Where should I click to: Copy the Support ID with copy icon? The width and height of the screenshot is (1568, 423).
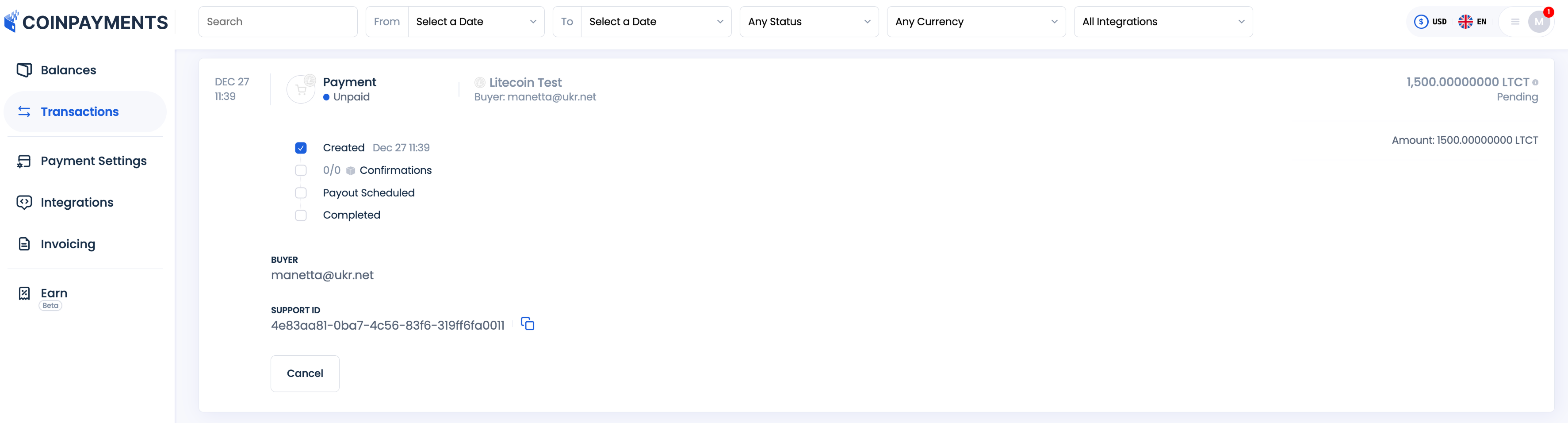pyautogui.click(x=527, y=324)
